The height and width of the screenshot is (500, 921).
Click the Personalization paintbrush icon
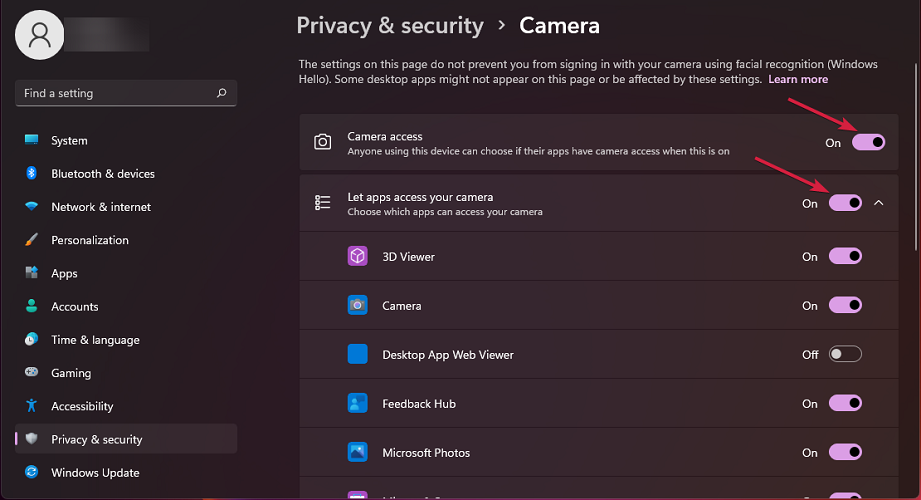(32, 240)
